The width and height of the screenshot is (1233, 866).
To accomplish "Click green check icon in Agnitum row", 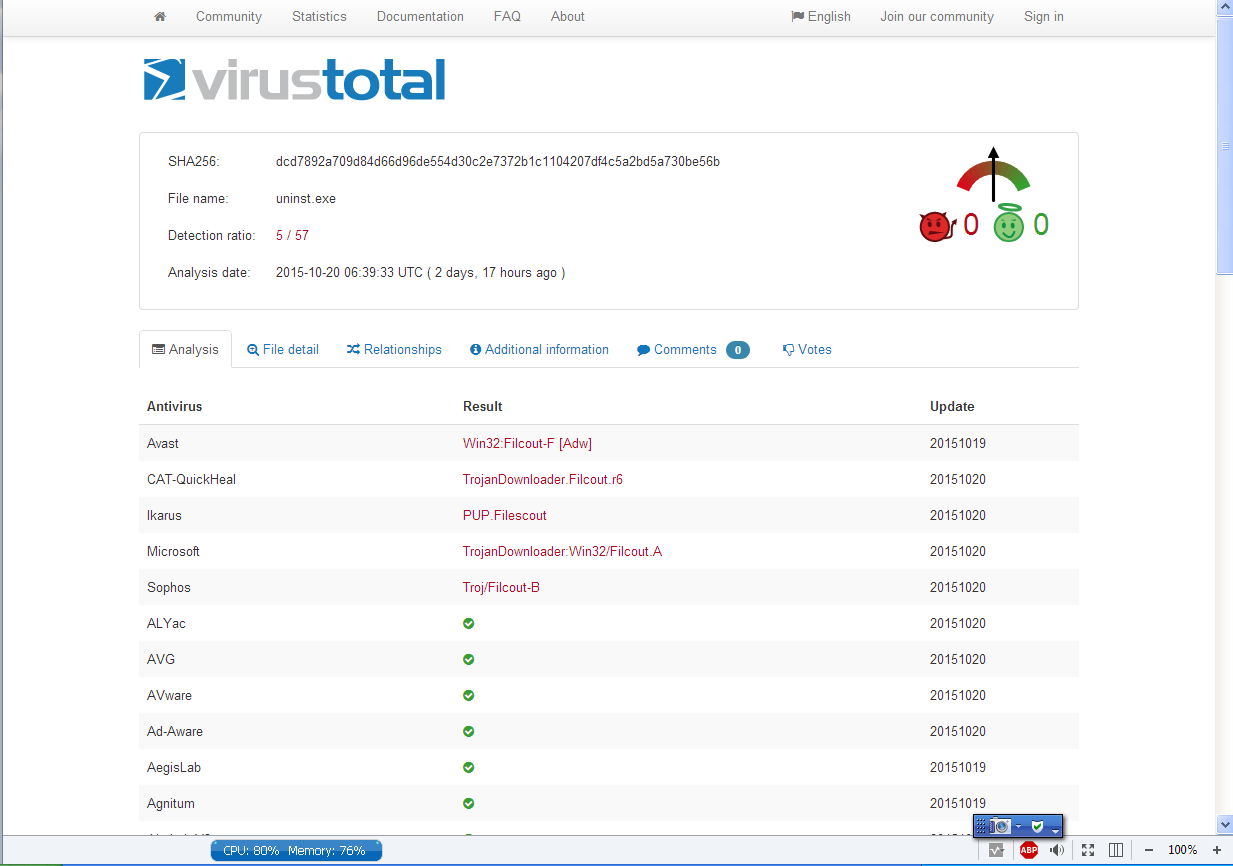I will pyautogui.click(x=469, y=803).
